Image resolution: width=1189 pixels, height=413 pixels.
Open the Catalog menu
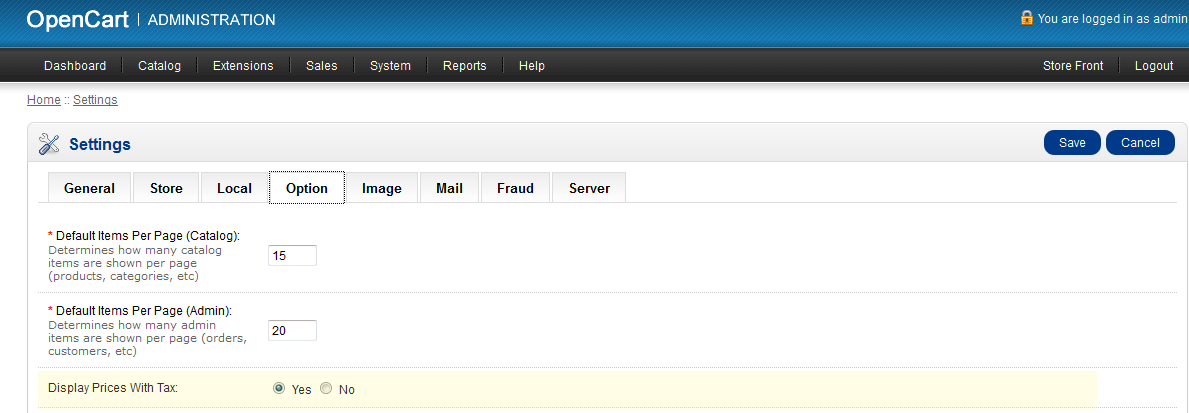(159, 66)
